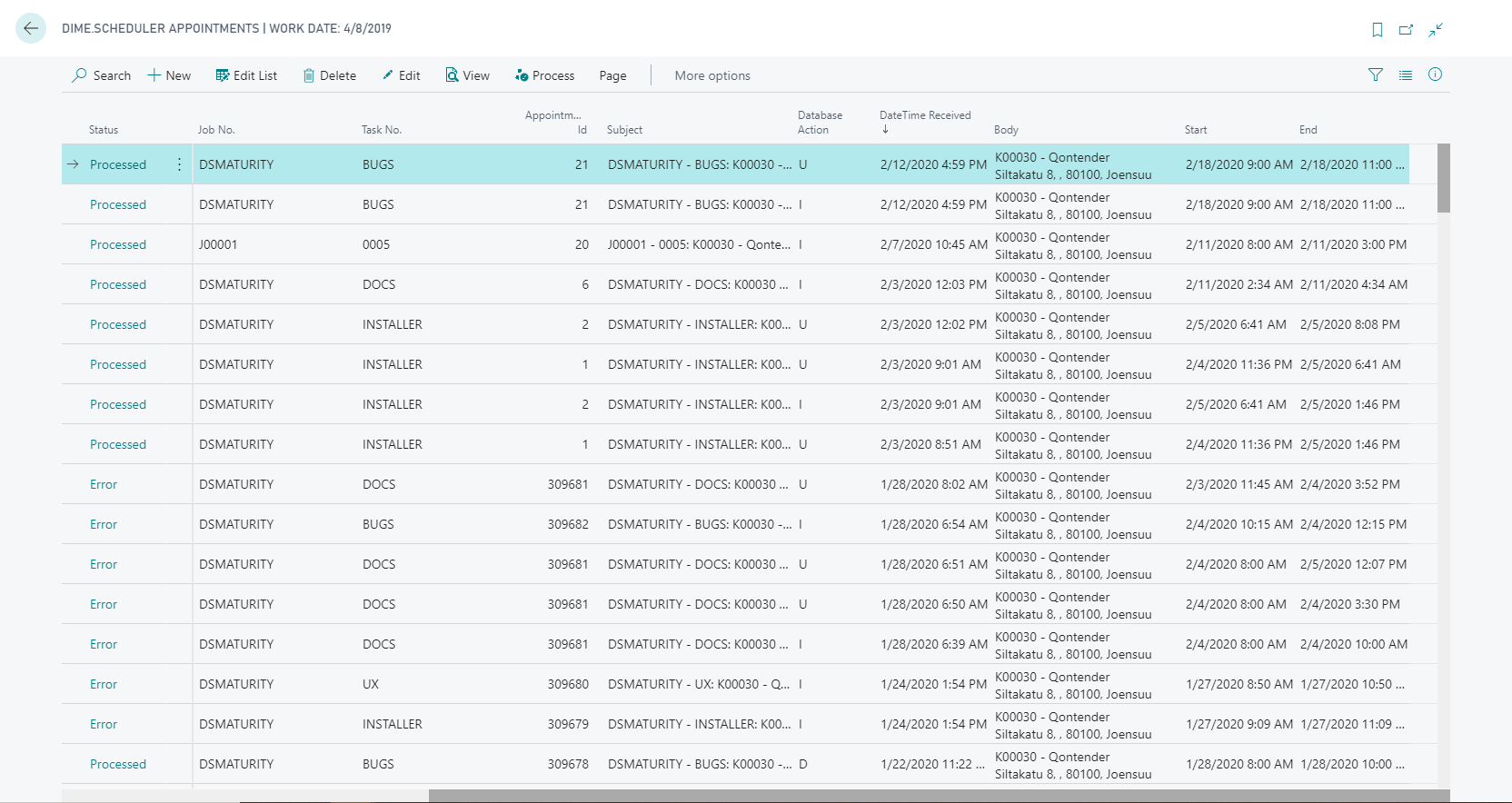The height and width of the screenshot is (803, 1512).
Task: Select Task No. cell 0005
Action: click(x=376, y=244)
